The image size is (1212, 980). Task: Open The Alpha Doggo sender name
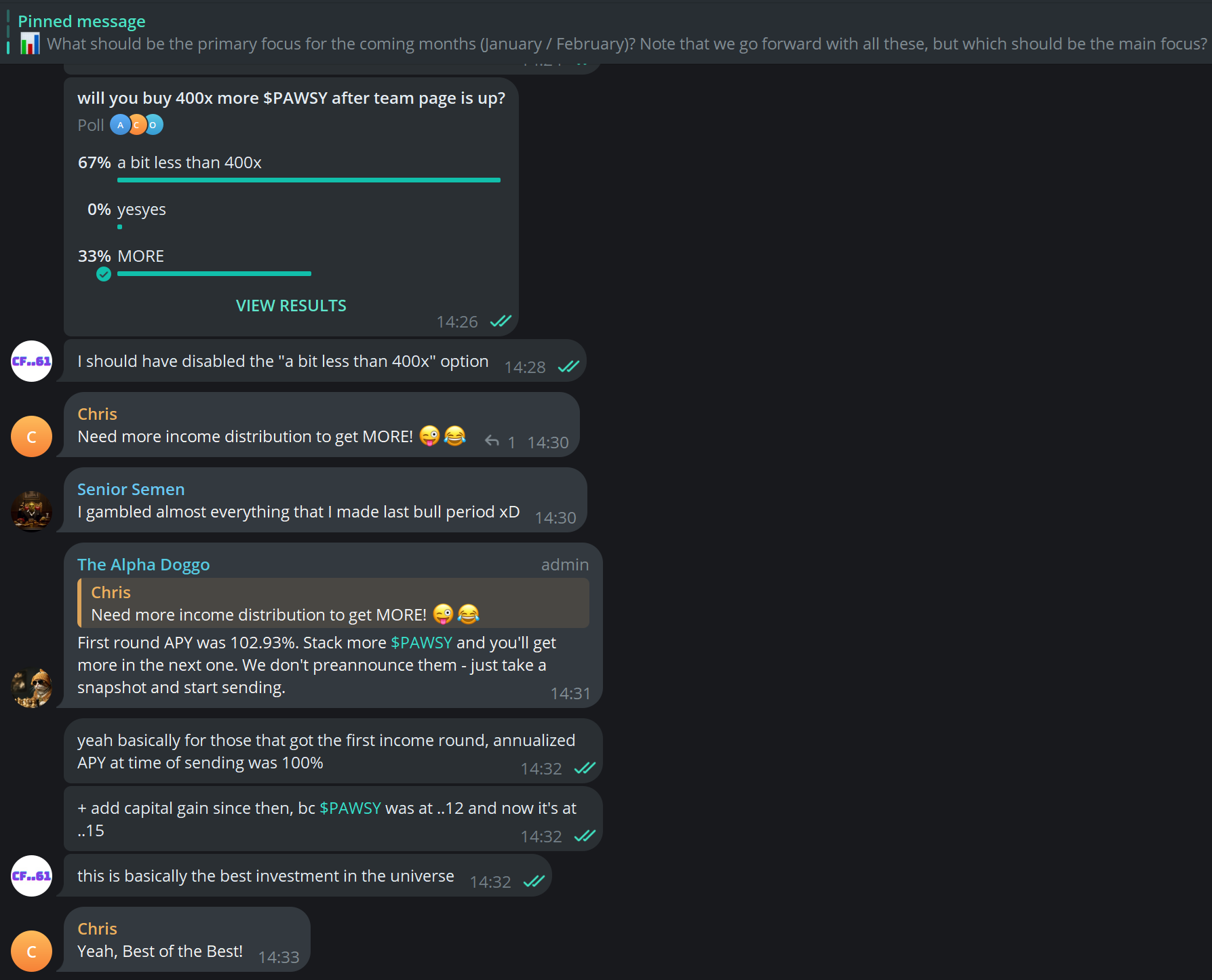pyautogui.click(x=143, y=564)
